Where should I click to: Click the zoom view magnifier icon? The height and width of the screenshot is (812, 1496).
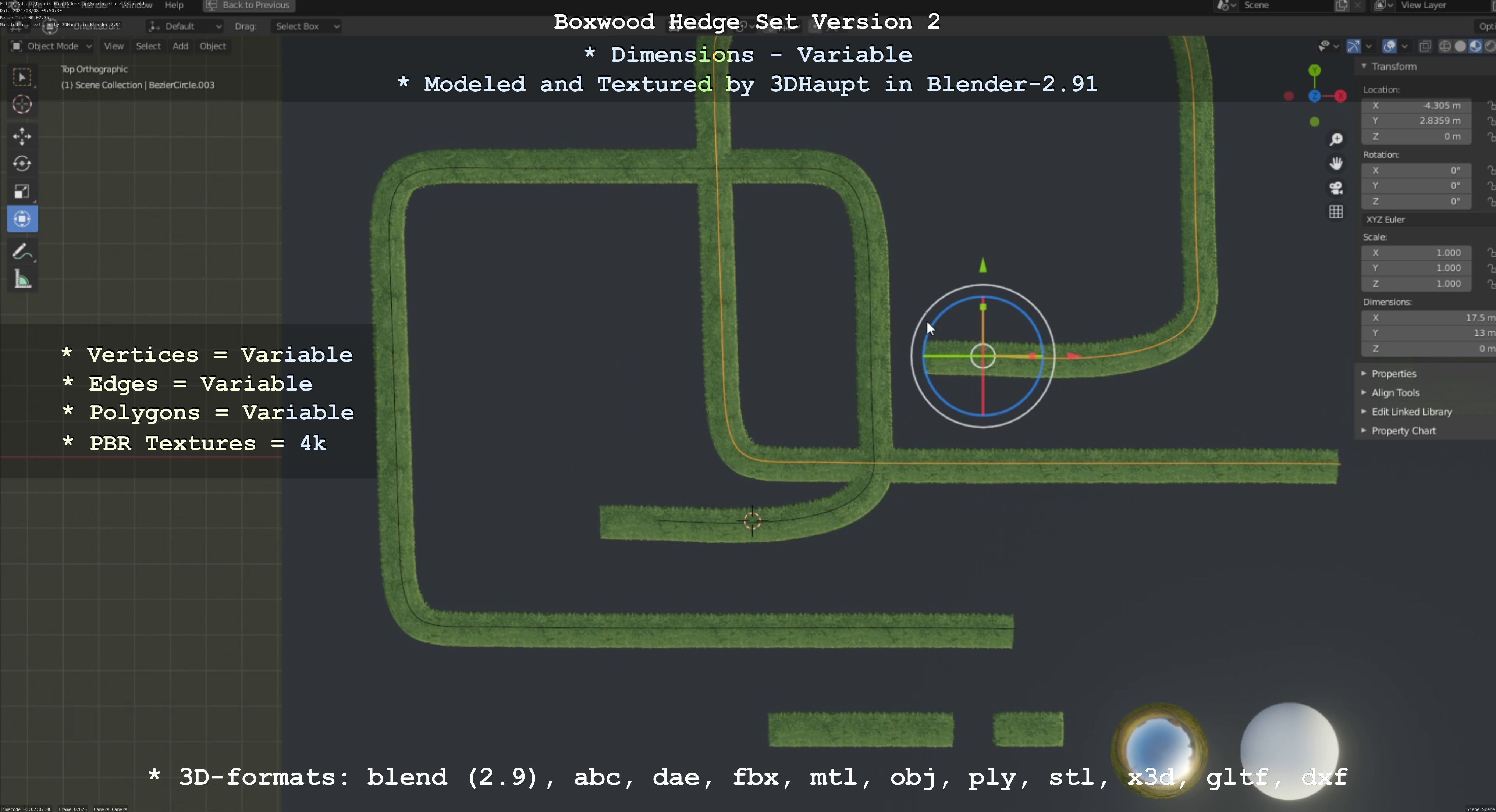click(1336, 139)
